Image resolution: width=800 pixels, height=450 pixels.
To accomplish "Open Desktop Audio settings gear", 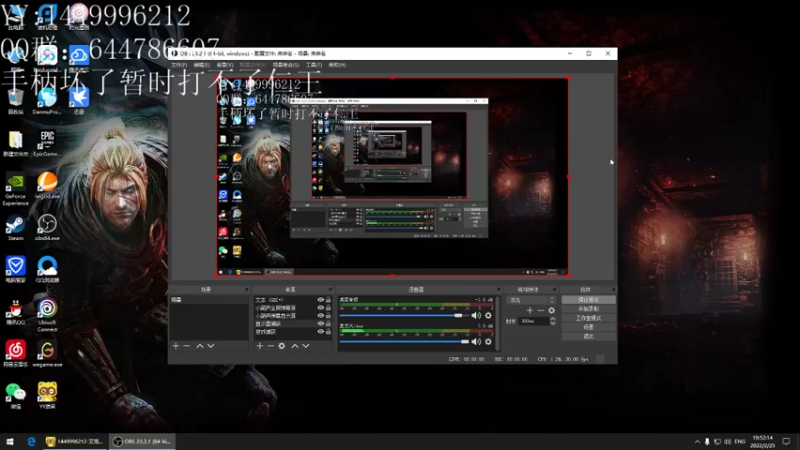I will coord(488,315).
